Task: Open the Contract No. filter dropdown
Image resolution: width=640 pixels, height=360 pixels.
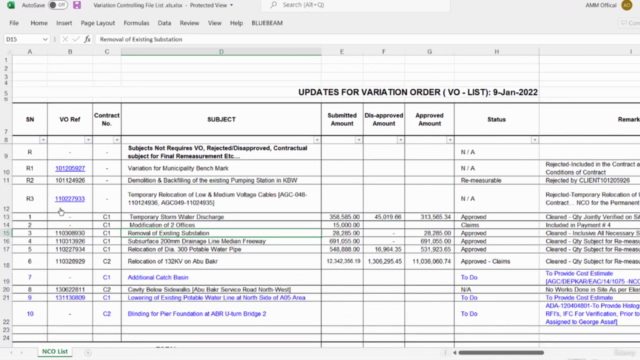Action: click(x=117, y=140)
